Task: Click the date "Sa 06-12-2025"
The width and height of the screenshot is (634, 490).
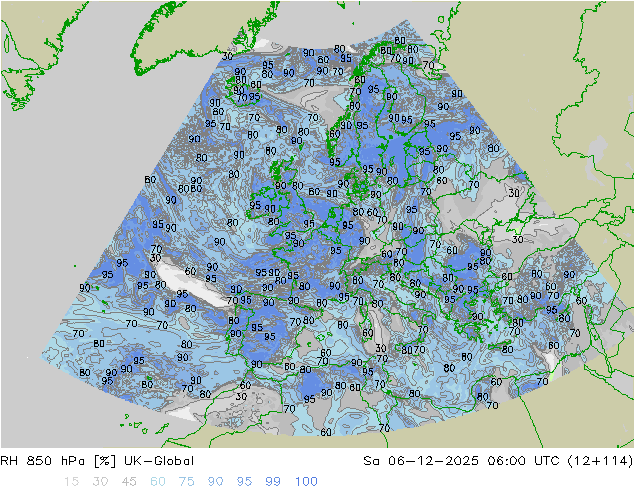Action: [421, 461]
